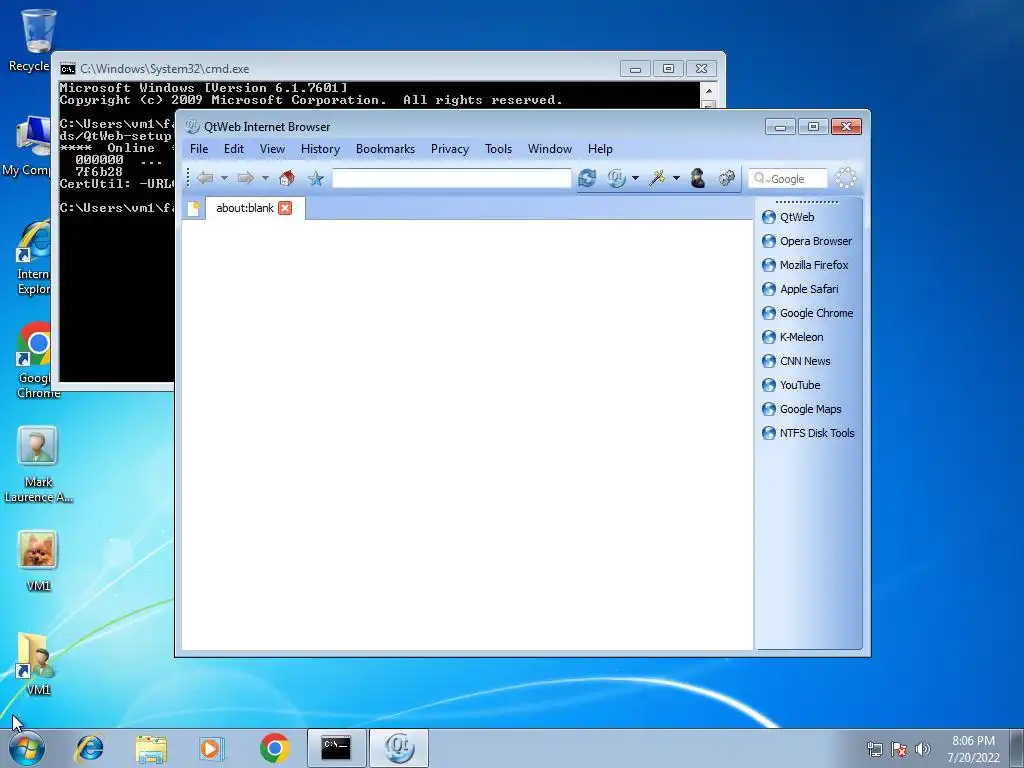The height and width of the screenshot is (768, 1024).
Task: Go to the home page icon
Action: pos(287,178)
